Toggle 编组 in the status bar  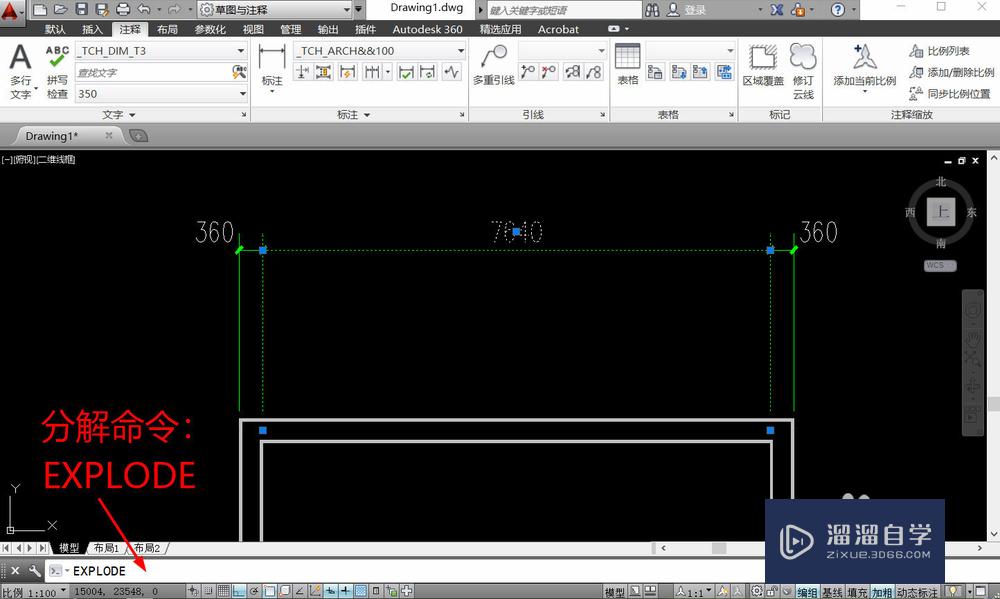807,593
